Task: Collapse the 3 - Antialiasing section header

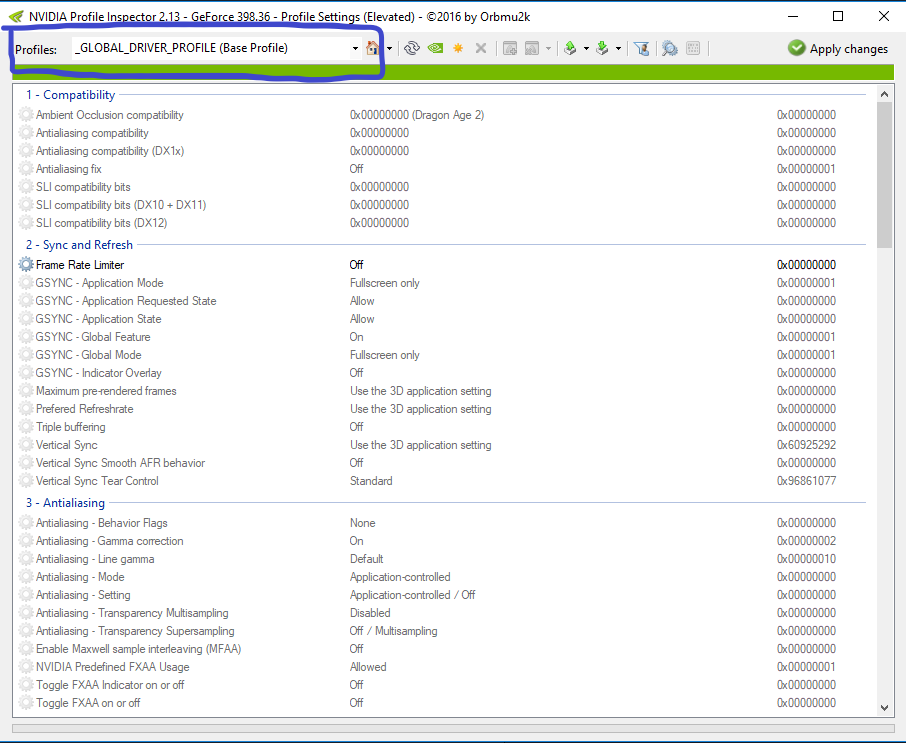Action: [65, 503]
